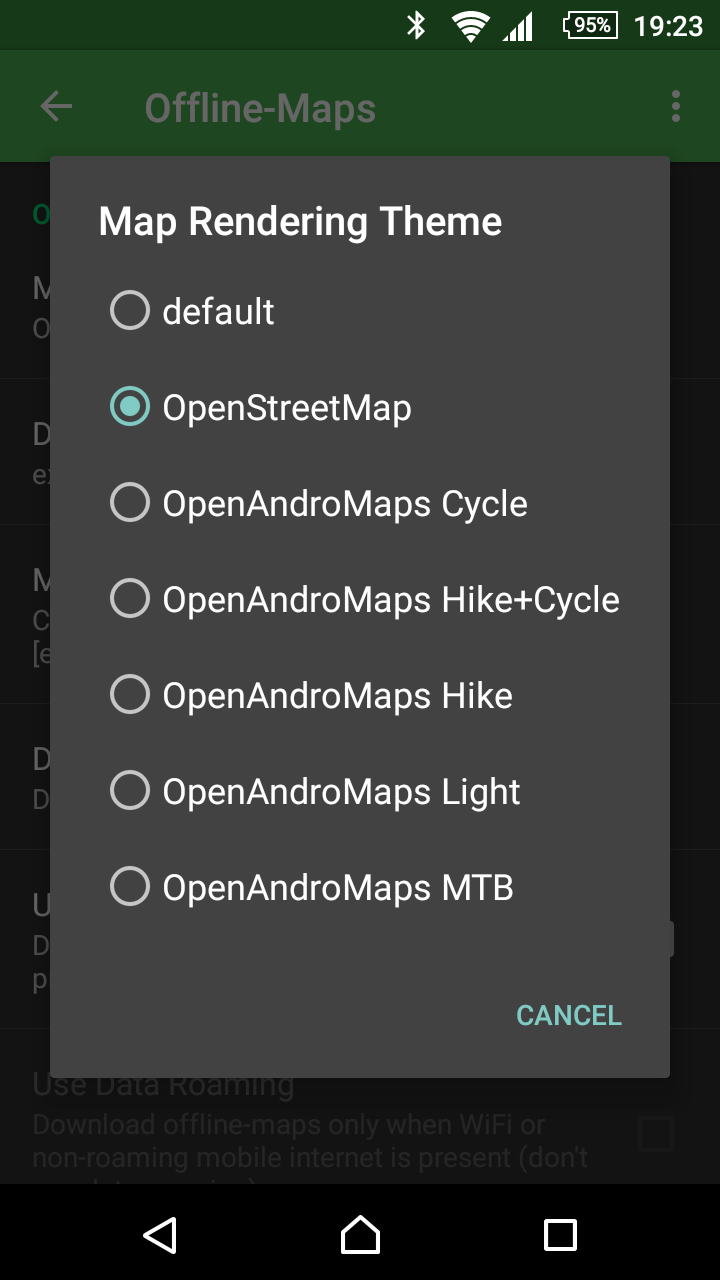This screenshot has height=1280, width=720.
Task: Tap the recent apps square icon
Action: point(560,1235)
